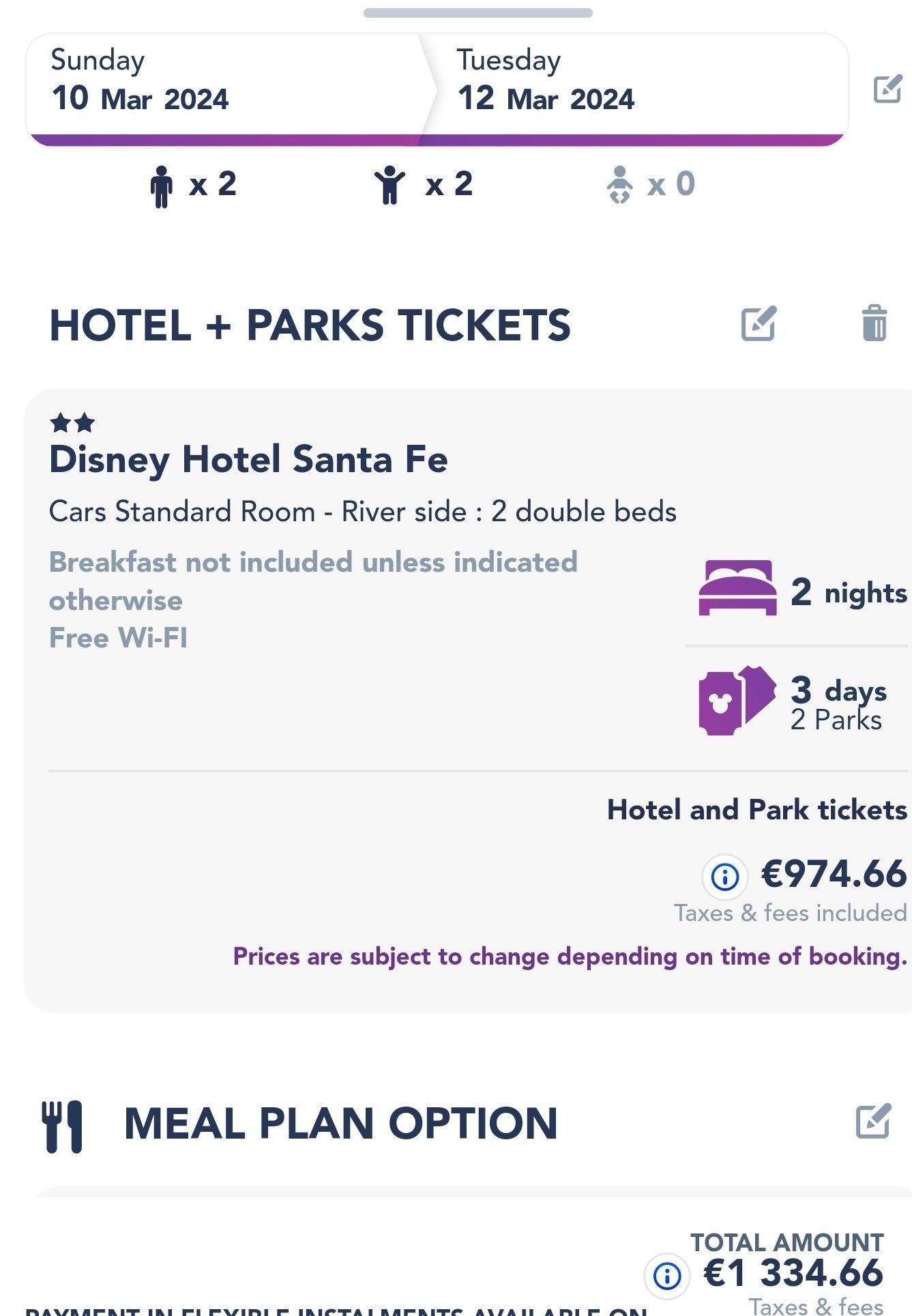Tap the fork and knife icon

click(62, 1126)
